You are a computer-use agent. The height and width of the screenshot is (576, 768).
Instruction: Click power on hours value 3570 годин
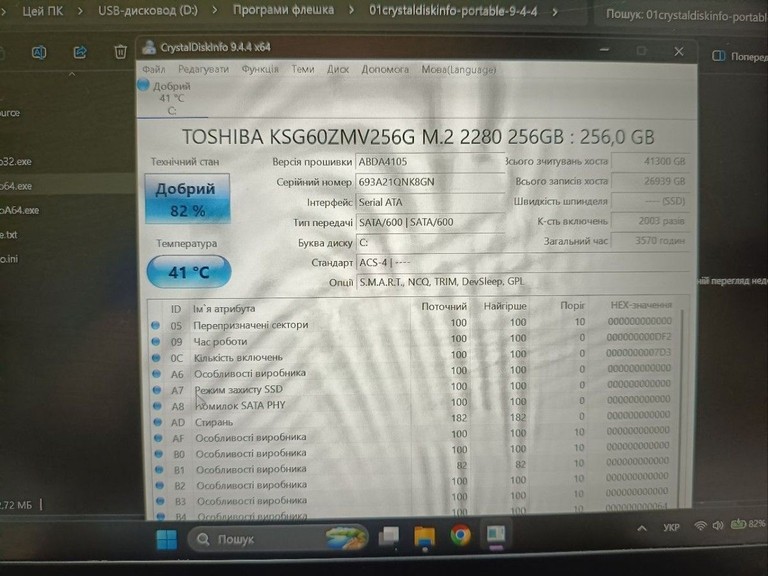point(650,240)
